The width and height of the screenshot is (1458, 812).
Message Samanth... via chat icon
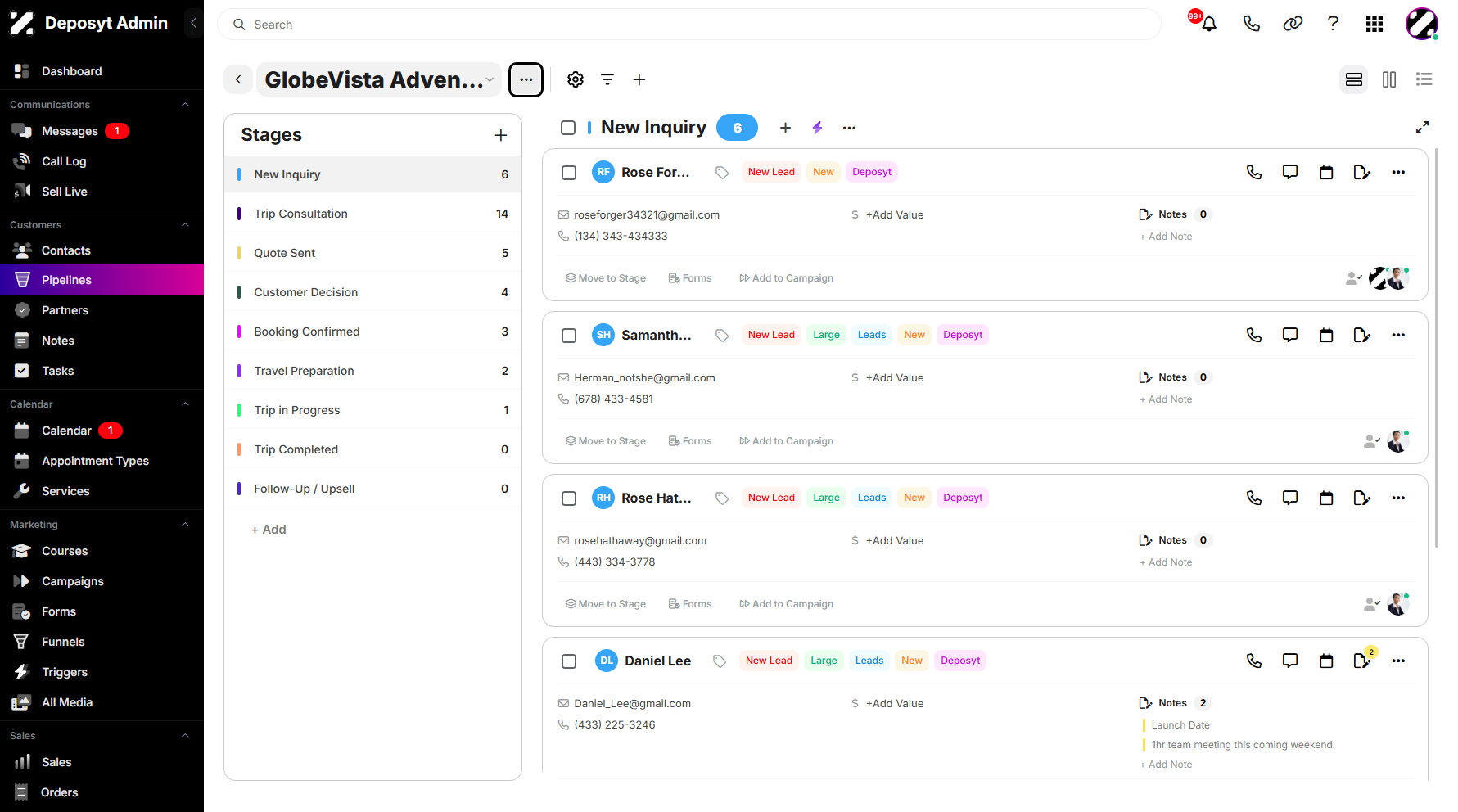1290,335
